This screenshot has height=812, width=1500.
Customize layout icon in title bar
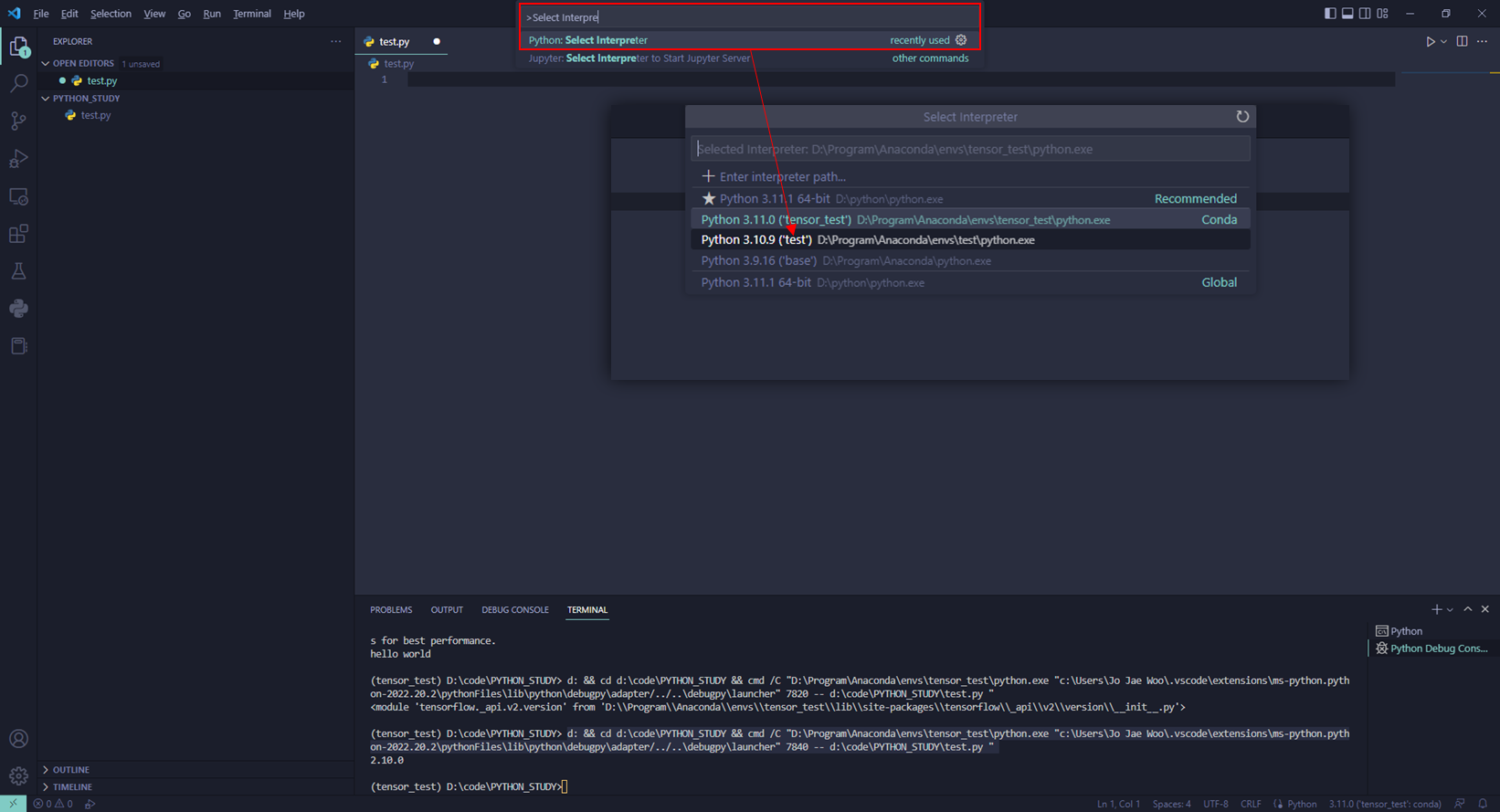point(1382,14)
